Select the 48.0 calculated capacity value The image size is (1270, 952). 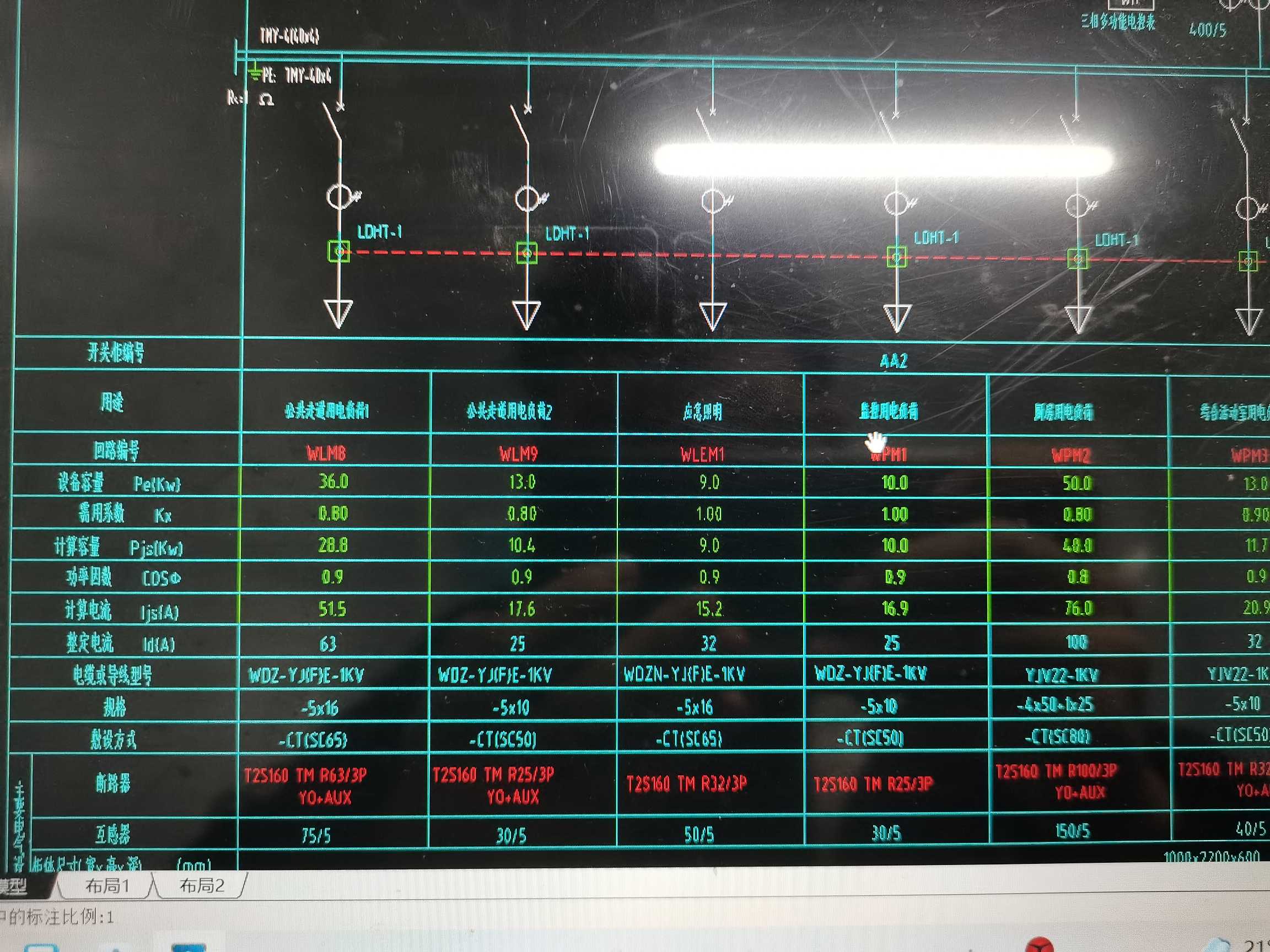click(1078, 545)
